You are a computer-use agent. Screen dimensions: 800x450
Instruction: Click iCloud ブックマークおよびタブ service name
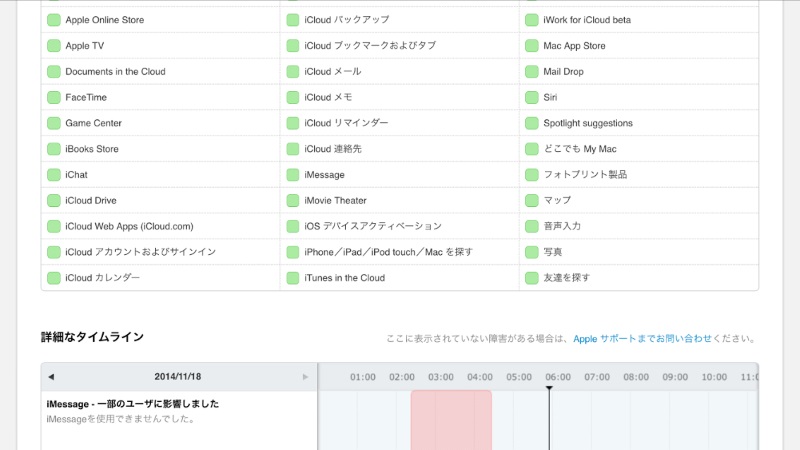[x=370, y=45]
